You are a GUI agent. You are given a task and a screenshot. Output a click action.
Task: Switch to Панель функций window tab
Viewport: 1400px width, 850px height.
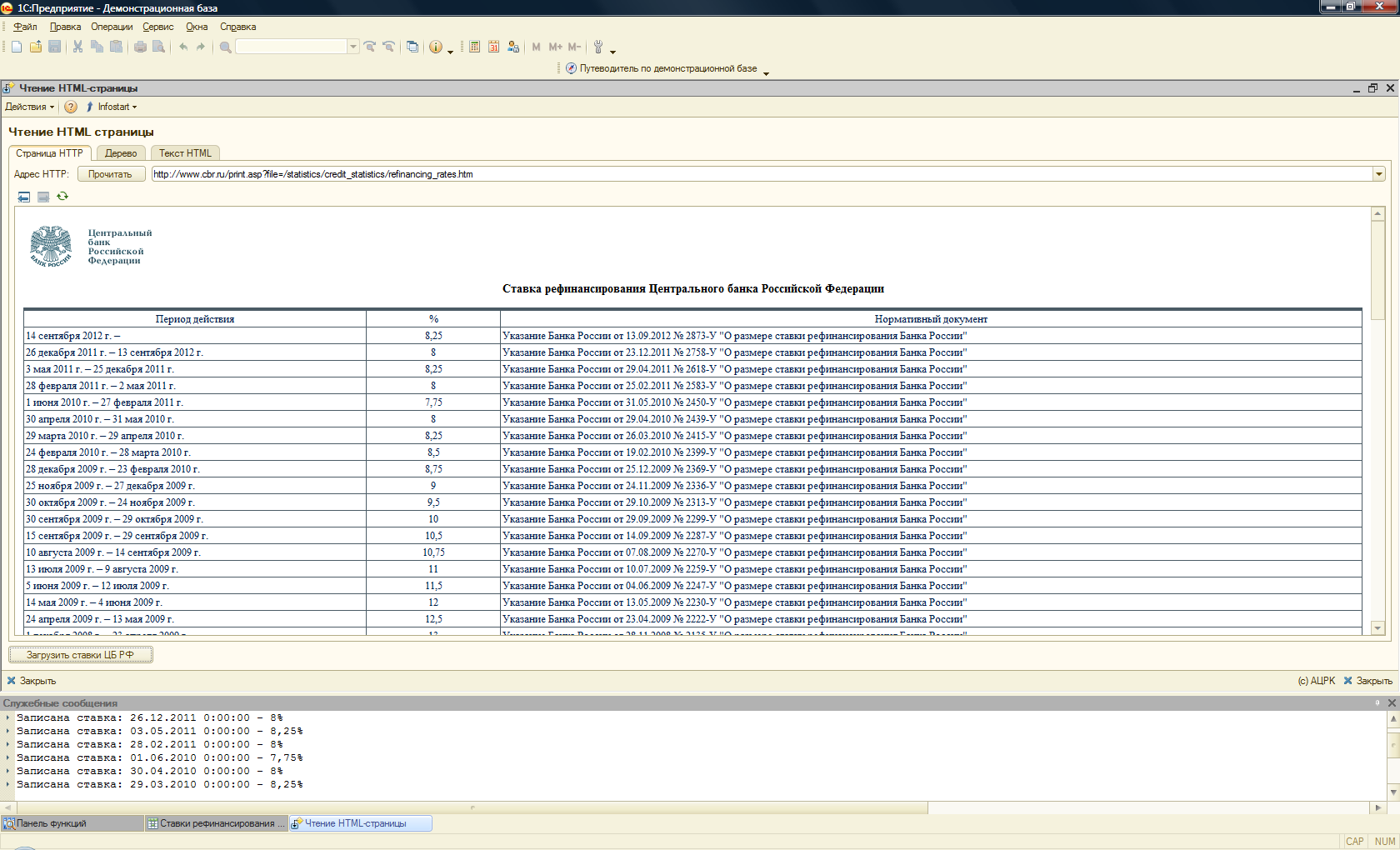pos(72,823)
